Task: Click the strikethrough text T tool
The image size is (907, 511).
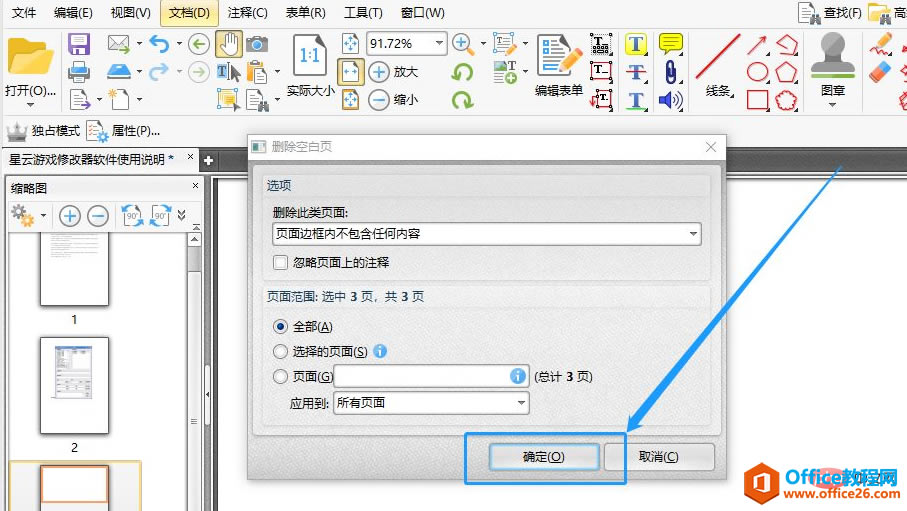Action: tap(636, 72)
